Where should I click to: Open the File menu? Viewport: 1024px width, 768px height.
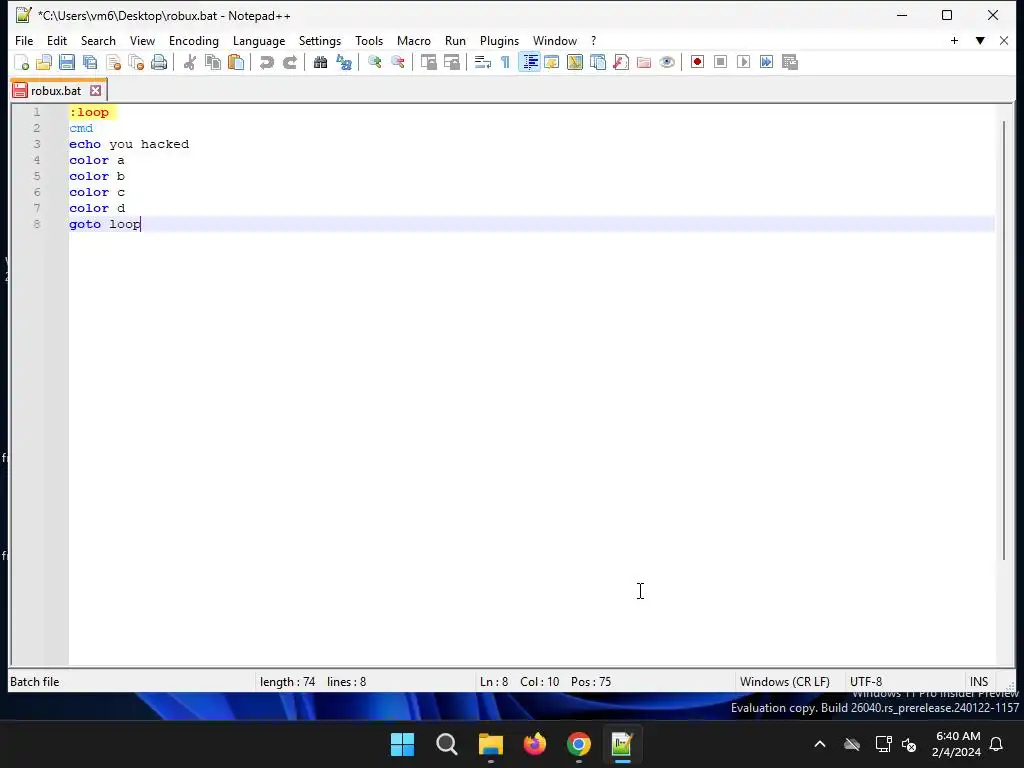coord(24,40)
